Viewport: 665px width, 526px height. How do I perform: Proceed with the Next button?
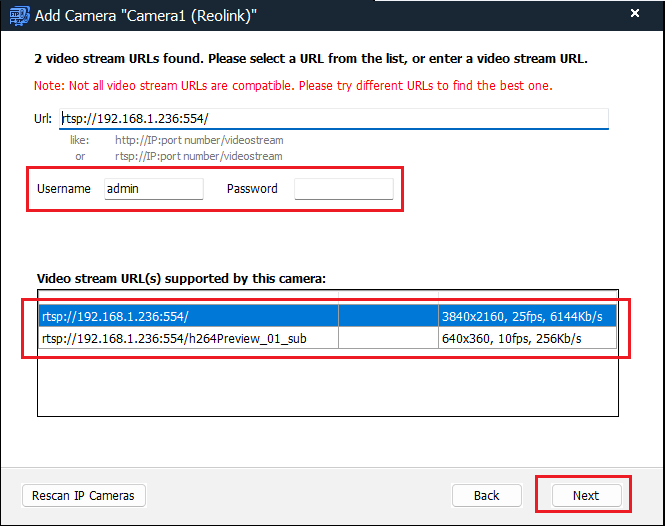[586, 495]
